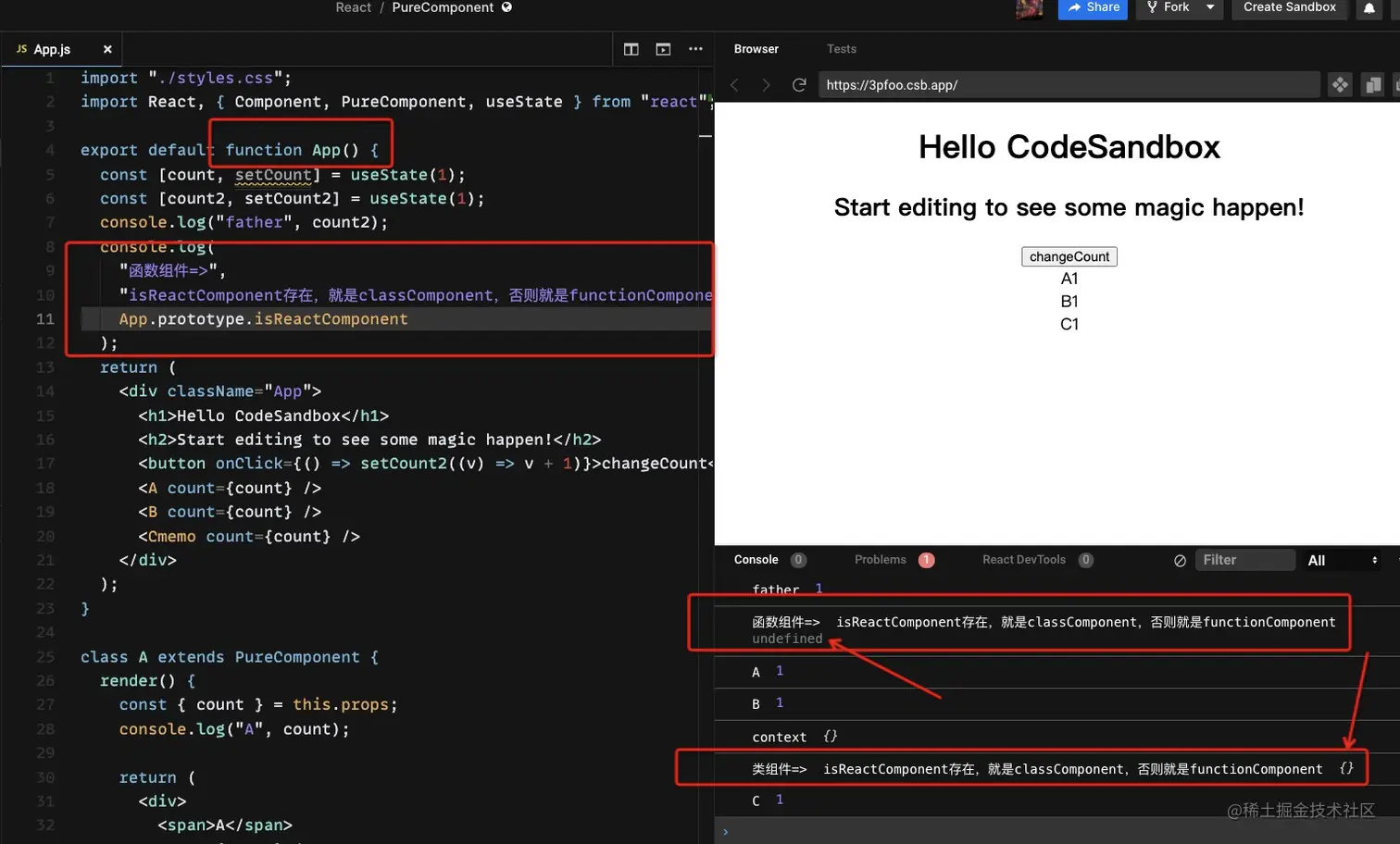Click 'App.prototype.isReactComponent' code line
This screenshot has height=844, width=1400.
tap(263, 319)
